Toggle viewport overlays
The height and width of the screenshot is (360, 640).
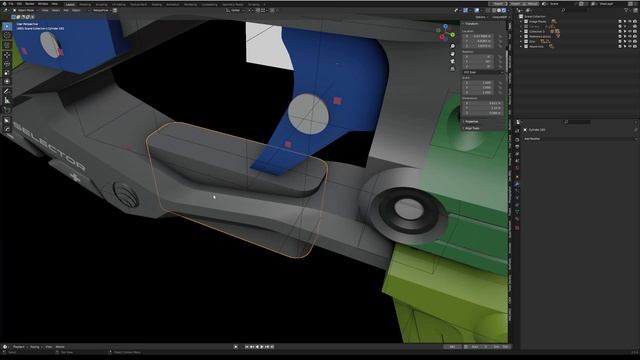(x=476, y=10)
